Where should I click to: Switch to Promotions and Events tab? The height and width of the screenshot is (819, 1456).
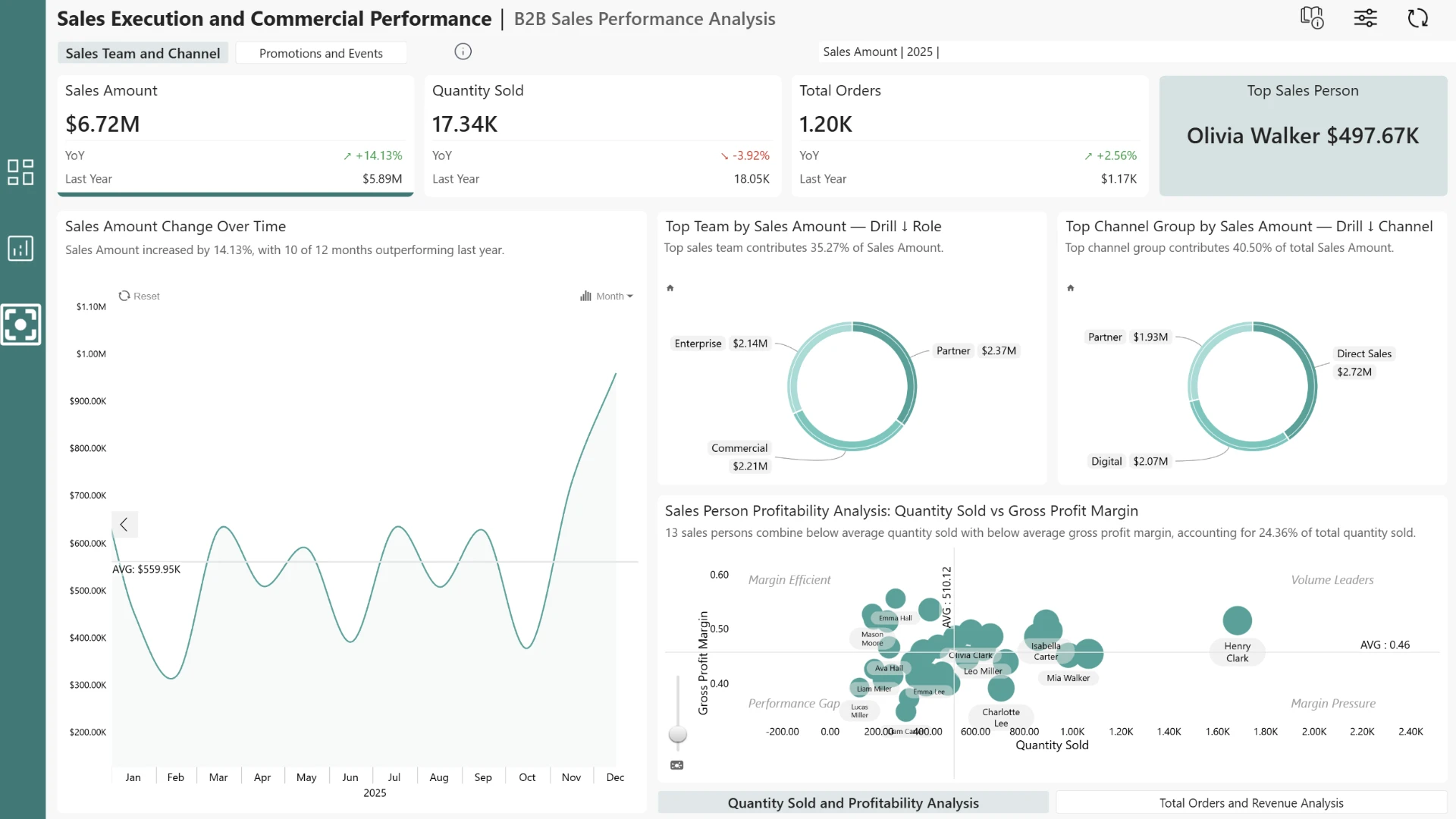pos(321,53)
